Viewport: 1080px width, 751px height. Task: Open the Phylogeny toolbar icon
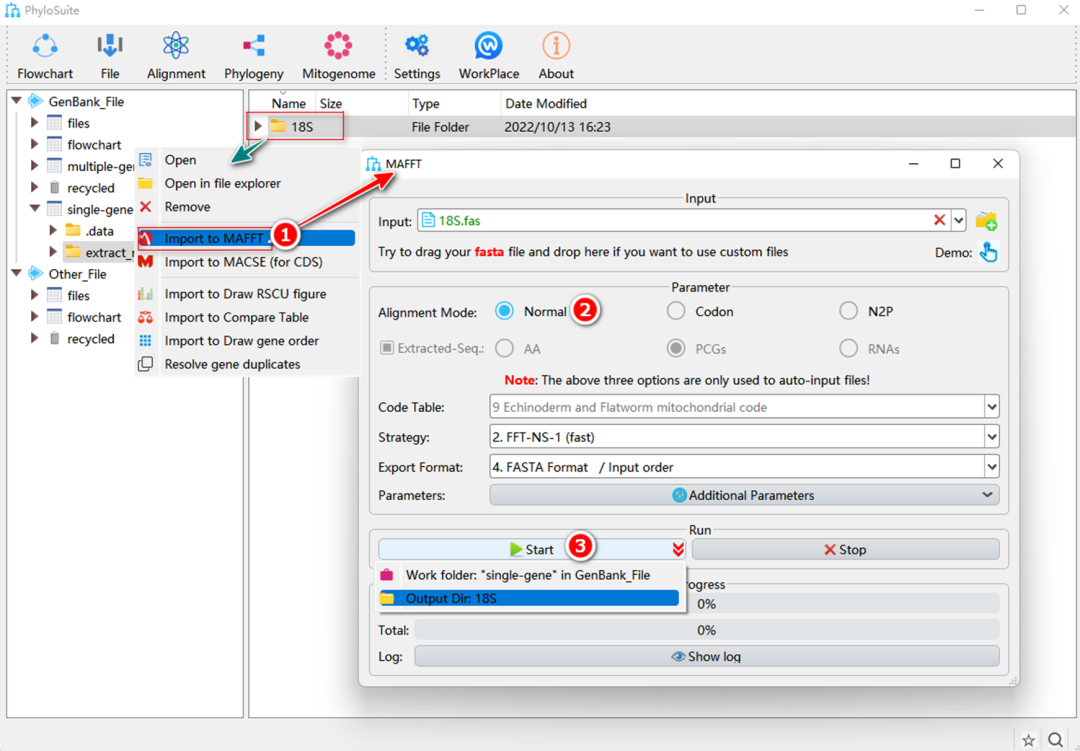coord(253,46)
